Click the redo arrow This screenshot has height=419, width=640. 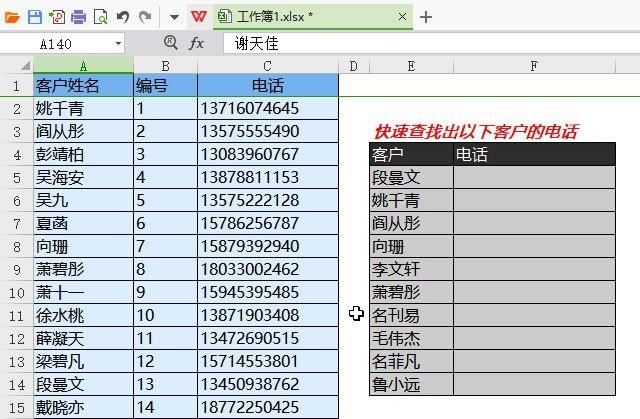pyautogui.click(x=145, y=17)
